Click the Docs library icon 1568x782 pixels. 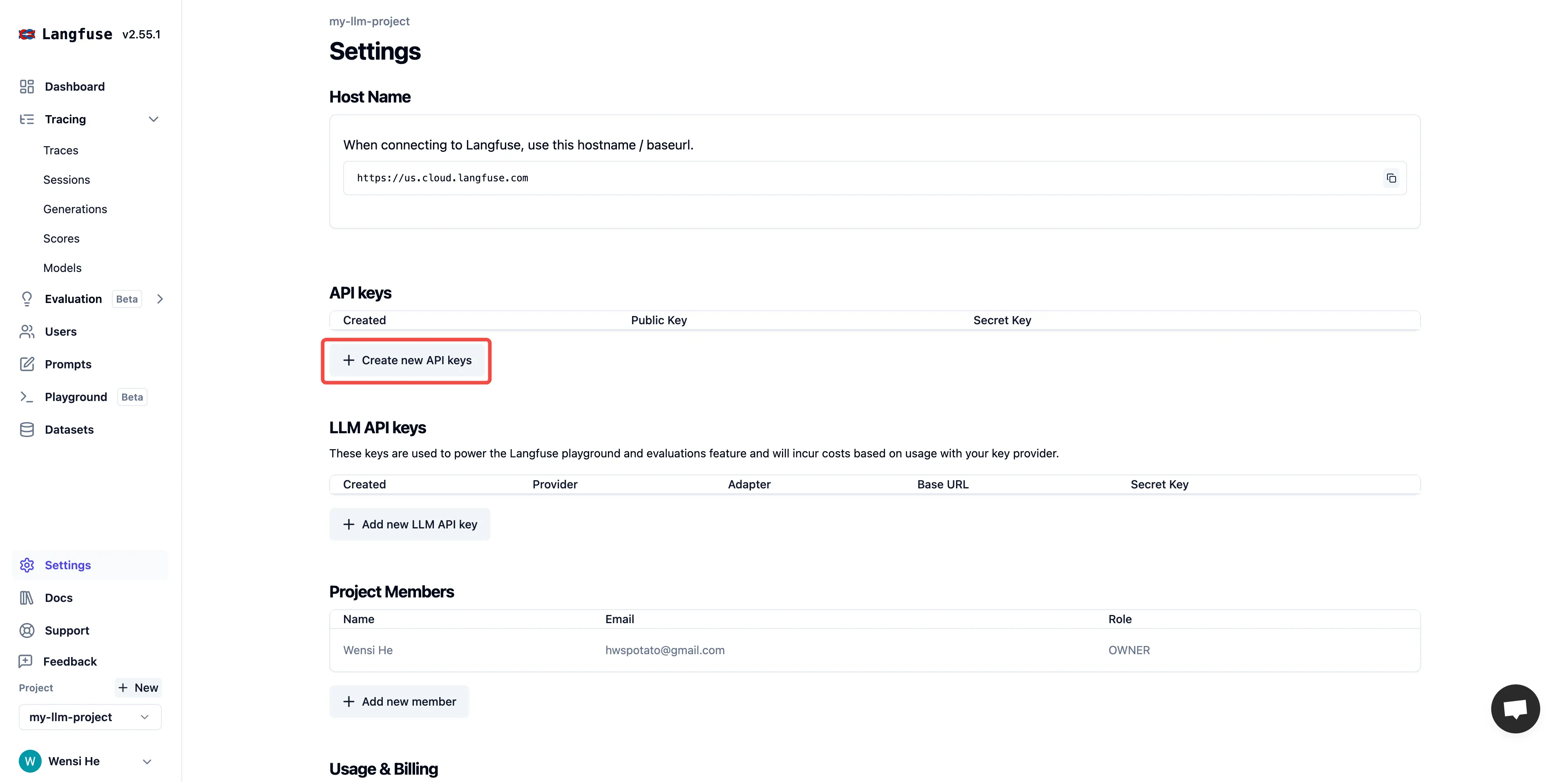pos(27,597)
